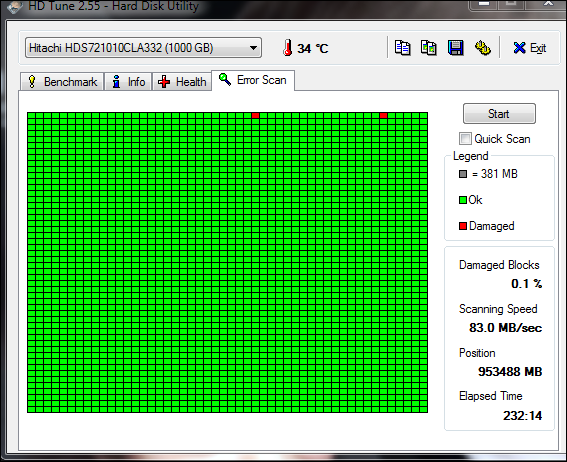Click the red cross Health tab icon
This screenshot has height=462, width=567.
pos(164,82)
